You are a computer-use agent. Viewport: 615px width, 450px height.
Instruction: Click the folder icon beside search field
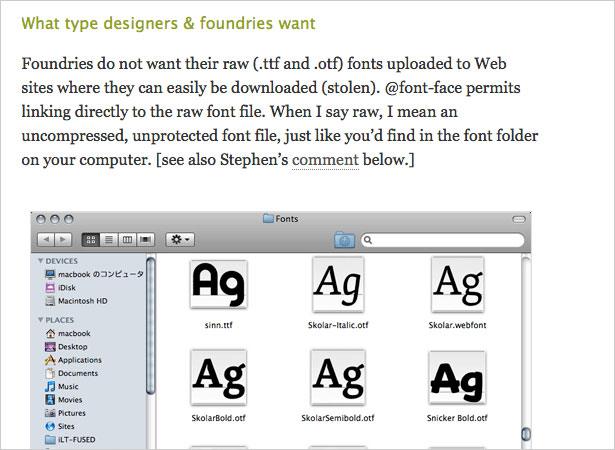coord(344,240)
